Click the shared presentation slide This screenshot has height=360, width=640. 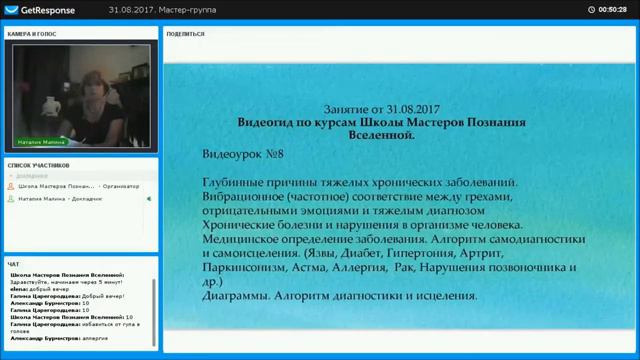pos(399,196)
